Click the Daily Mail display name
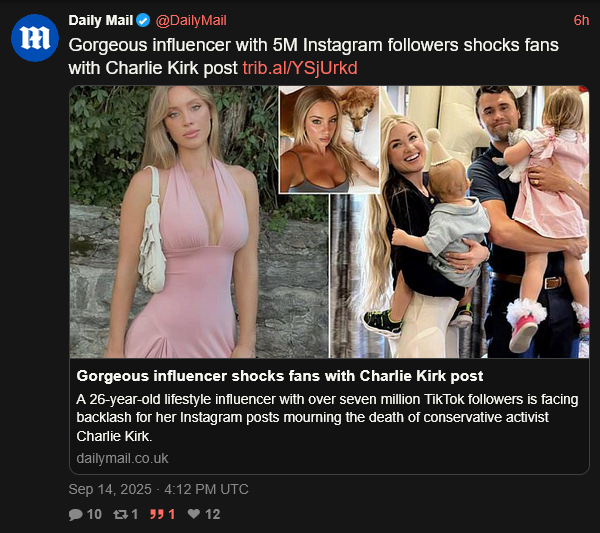This screenshot has width=600, height=533. point(101,20)
